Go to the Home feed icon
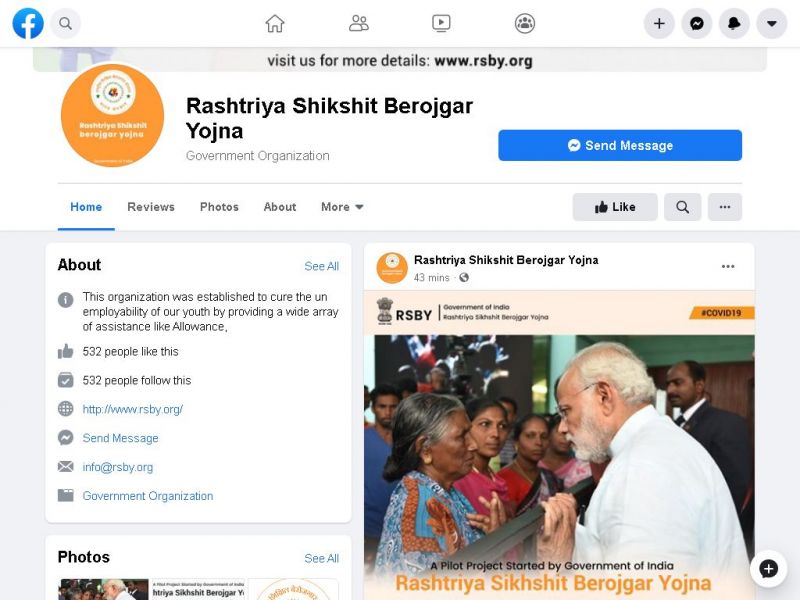The image size is (800, 600). tap(275, 23)
